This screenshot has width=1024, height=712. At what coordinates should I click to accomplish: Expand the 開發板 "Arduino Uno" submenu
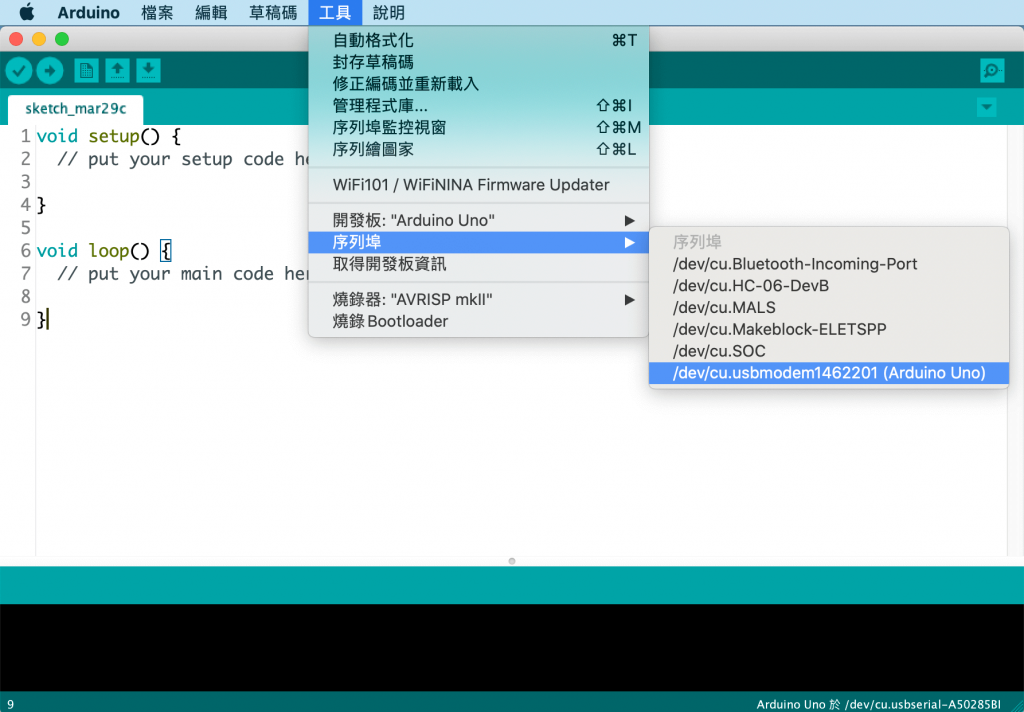(x=479, y=220)
